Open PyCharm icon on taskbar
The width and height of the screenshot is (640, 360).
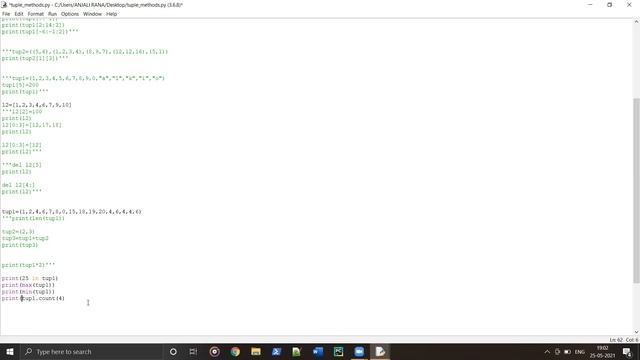coord(338,351)
